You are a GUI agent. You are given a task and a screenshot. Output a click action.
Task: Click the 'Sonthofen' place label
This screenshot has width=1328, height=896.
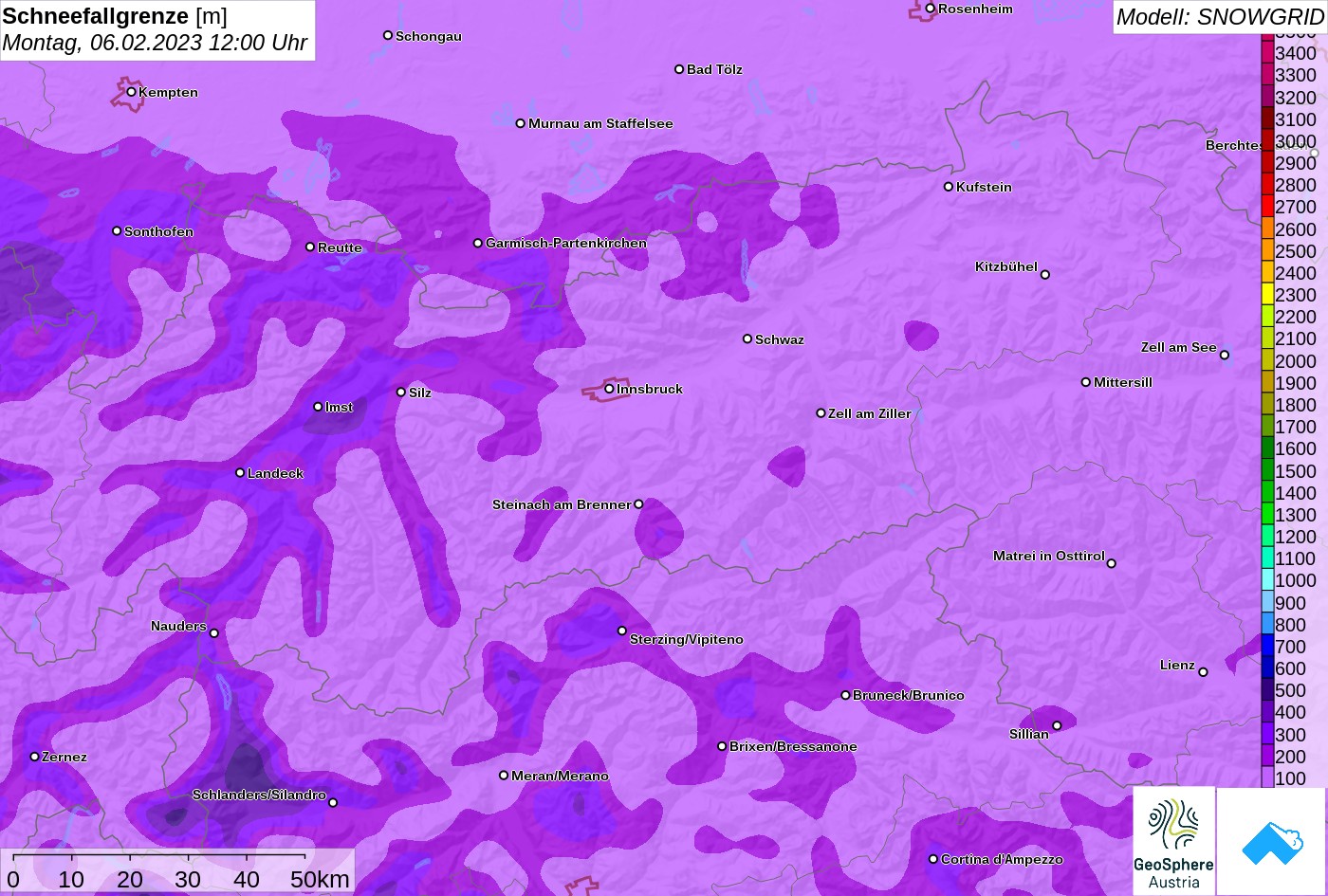[158, 231]
